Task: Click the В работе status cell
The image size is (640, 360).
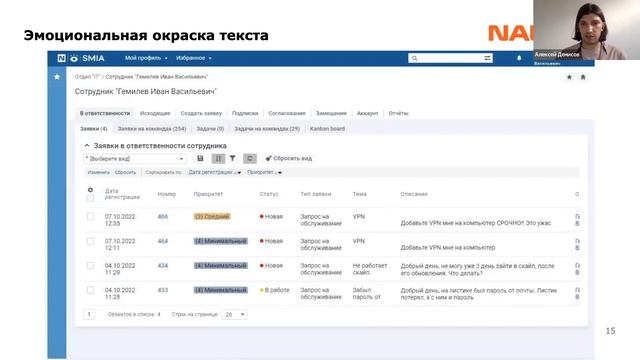Action: pos(275,290)
